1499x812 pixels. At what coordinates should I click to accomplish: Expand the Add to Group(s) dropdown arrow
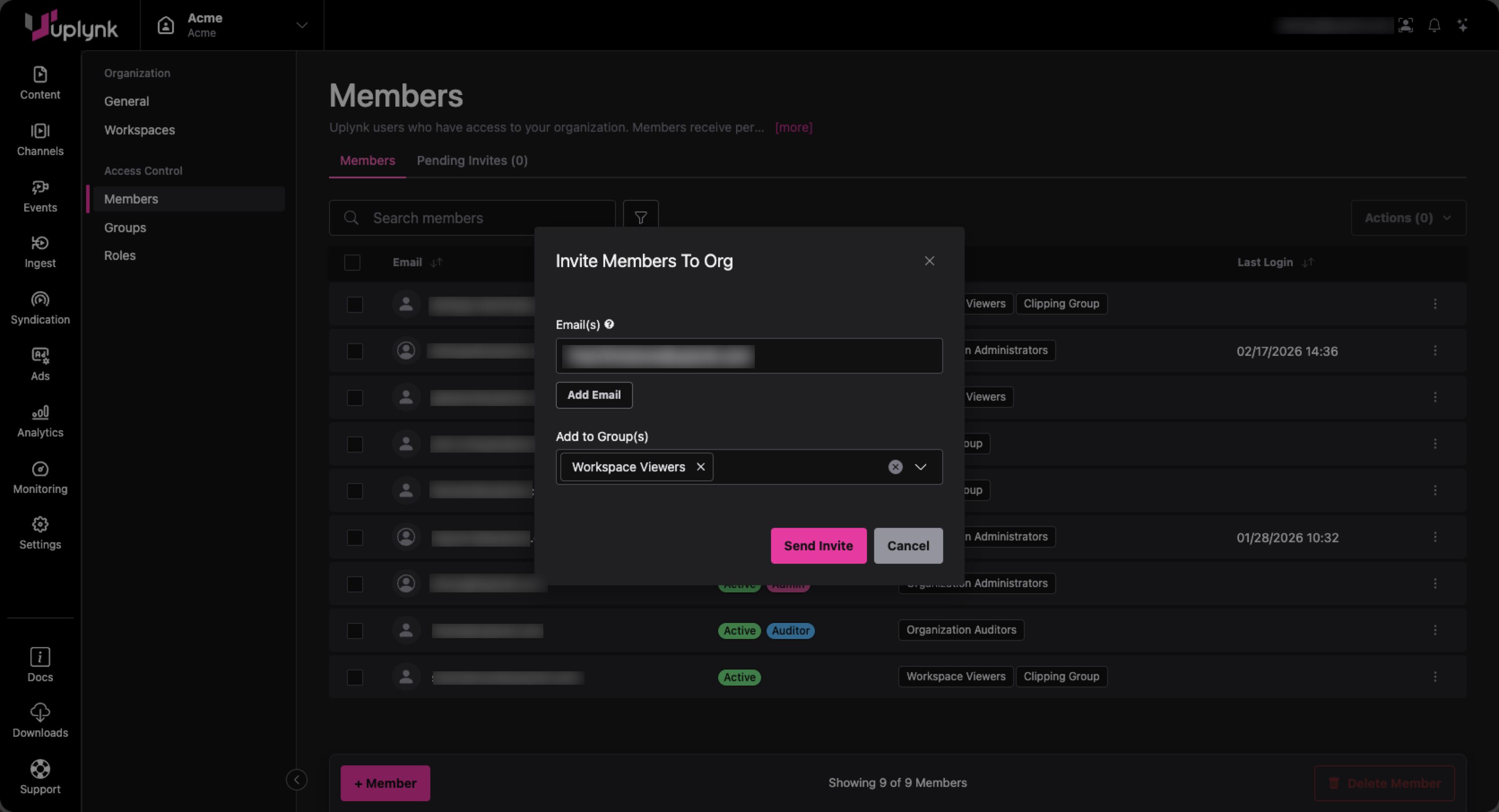click(x=920, y=466)
